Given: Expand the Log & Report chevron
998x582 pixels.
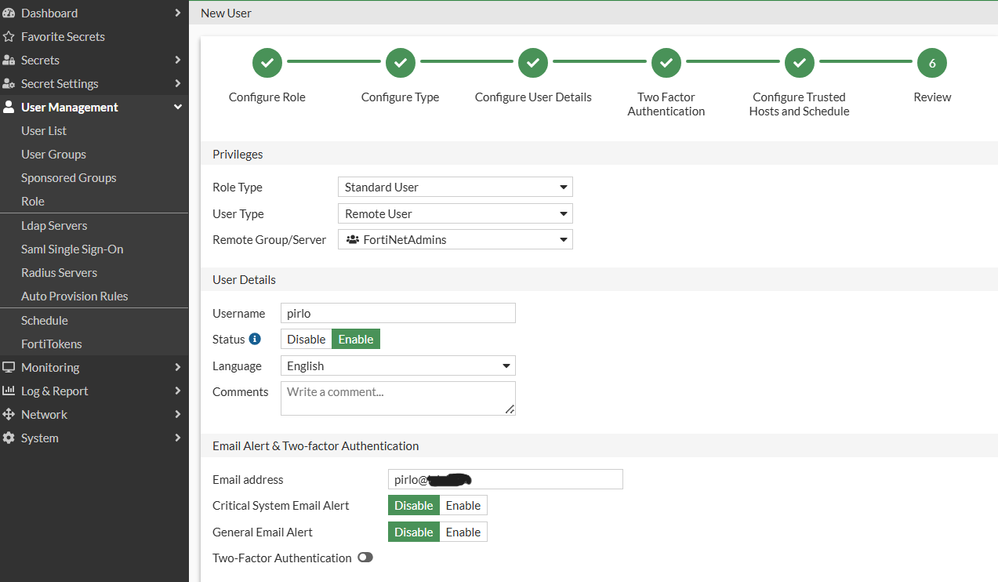Looking at the screenshot, I should (178, 390).
